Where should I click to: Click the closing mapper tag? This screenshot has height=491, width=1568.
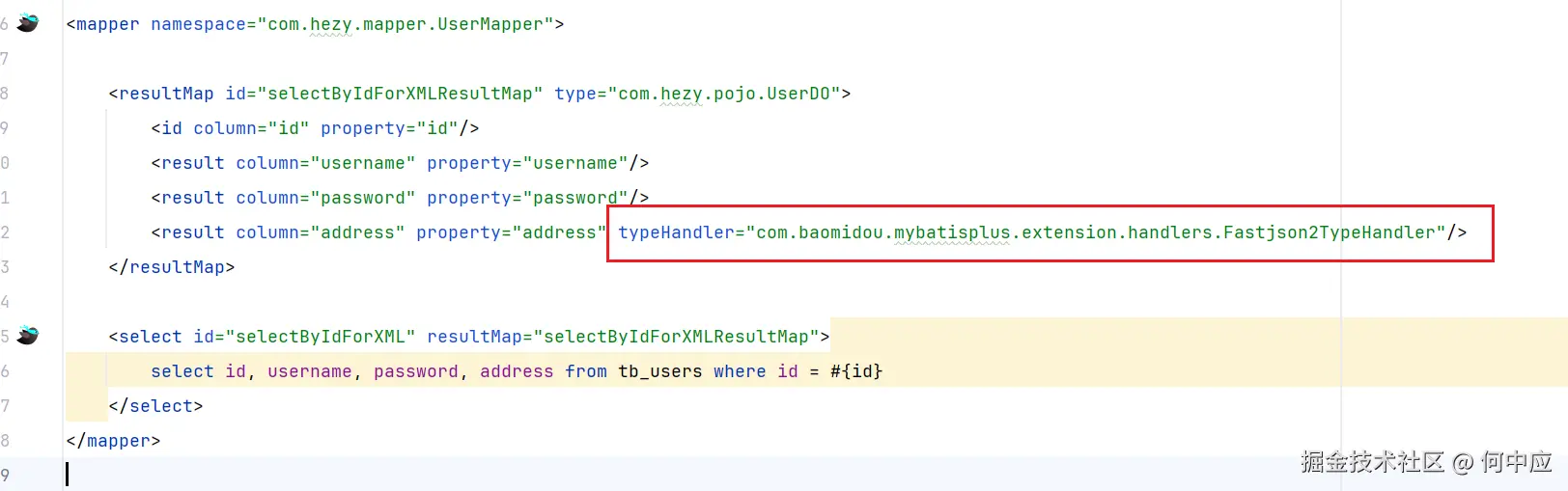tap(113, 441)
